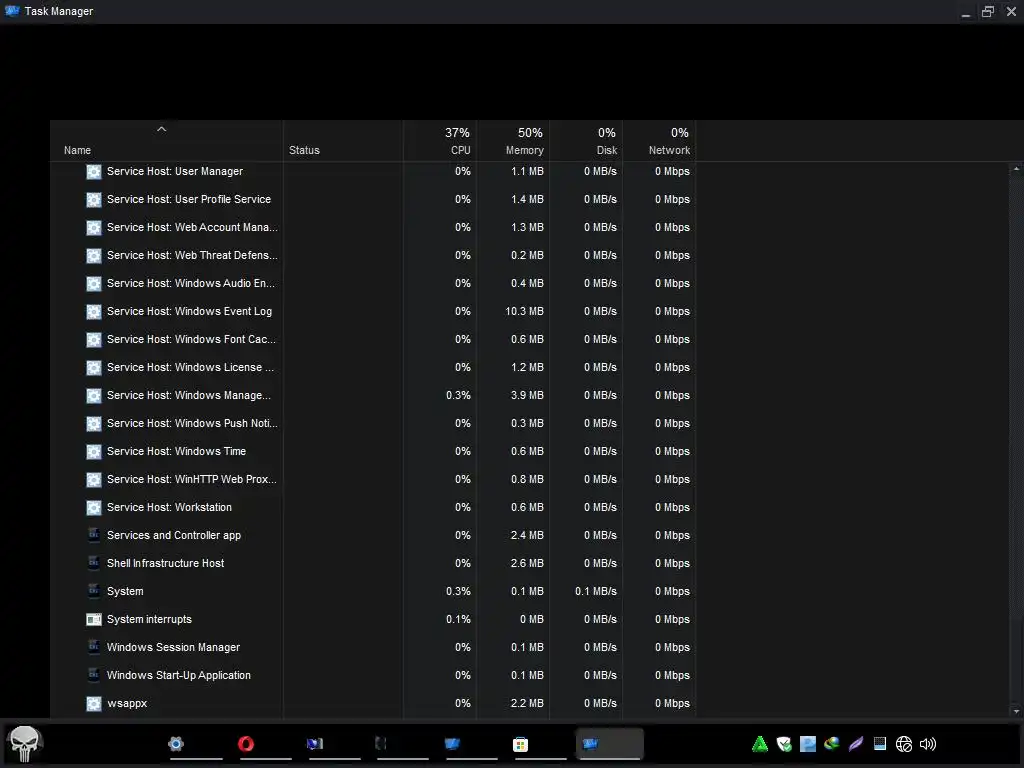1024x768 pixels.
Task: Select the Service Host: Windows License row
Action: [x=373, y=368]
